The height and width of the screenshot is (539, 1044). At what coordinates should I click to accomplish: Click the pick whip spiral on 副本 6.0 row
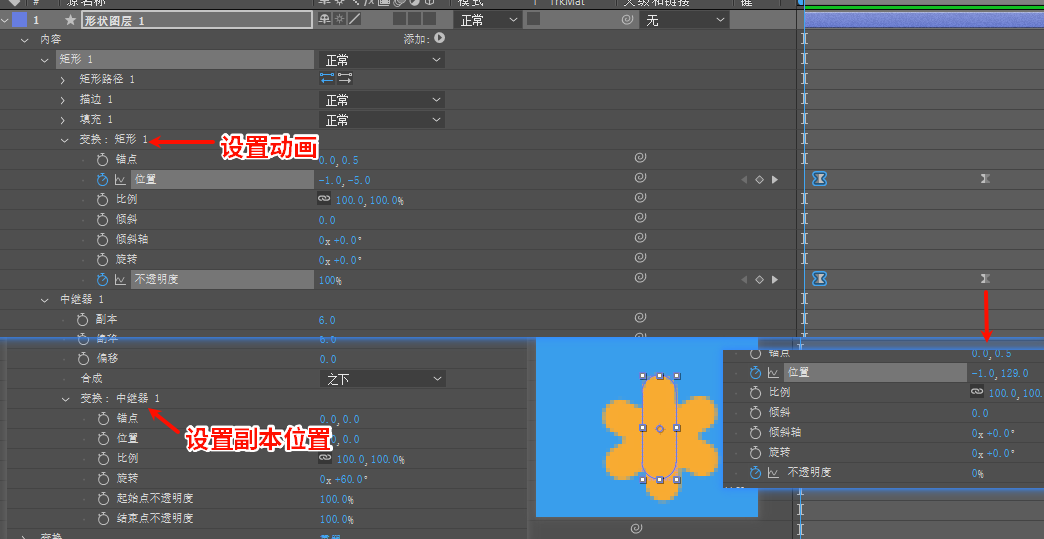point(640,318)
